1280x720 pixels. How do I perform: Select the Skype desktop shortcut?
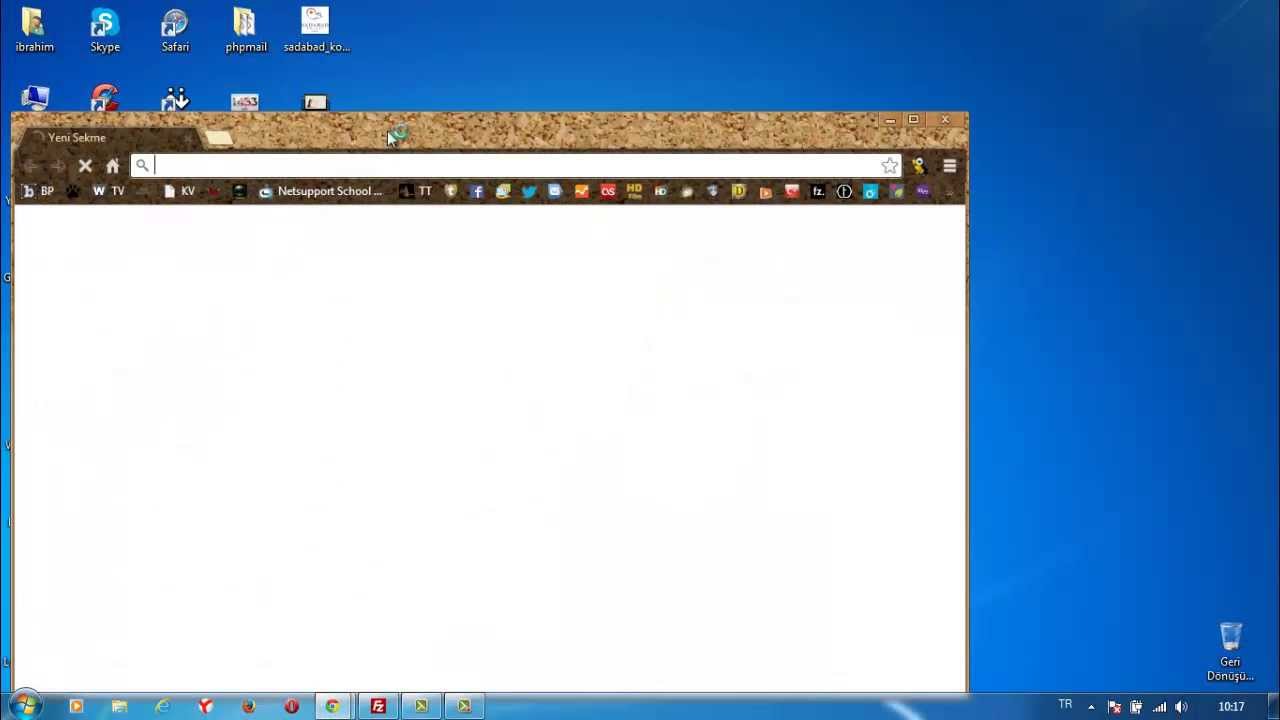[x=105, y=30]
